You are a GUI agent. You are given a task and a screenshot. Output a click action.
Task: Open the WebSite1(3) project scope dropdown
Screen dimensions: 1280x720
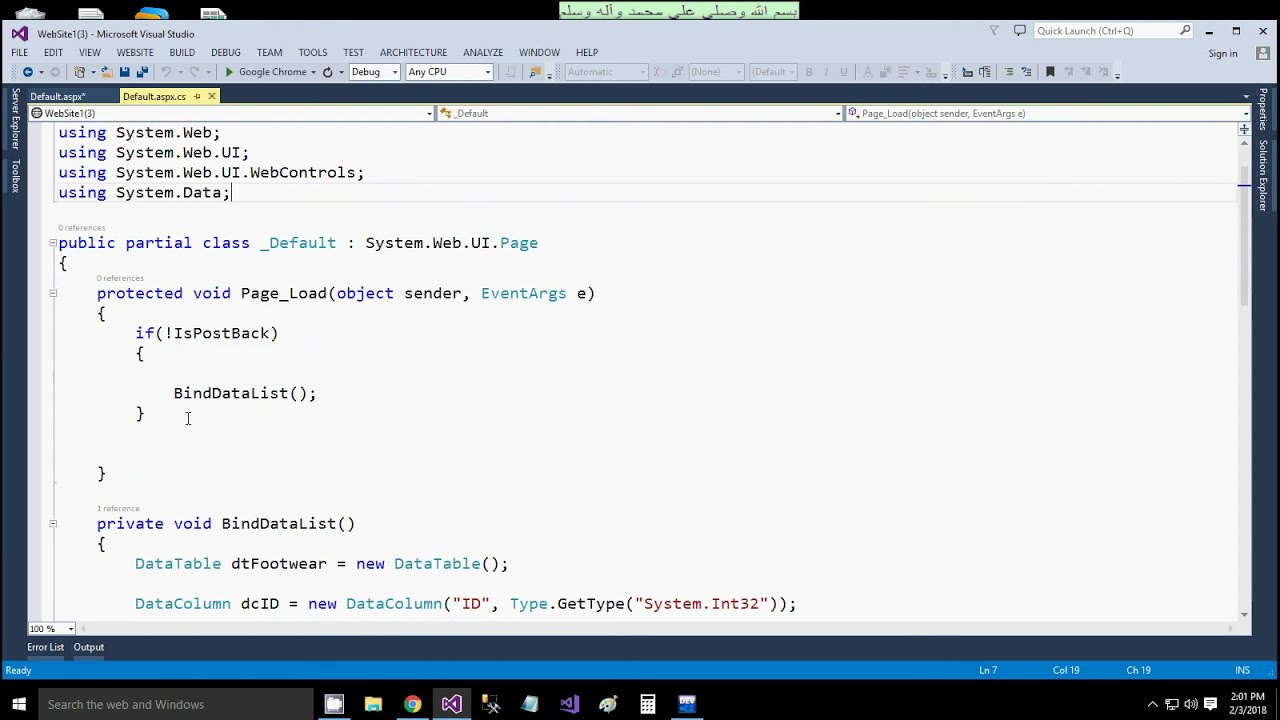point(232,113)
